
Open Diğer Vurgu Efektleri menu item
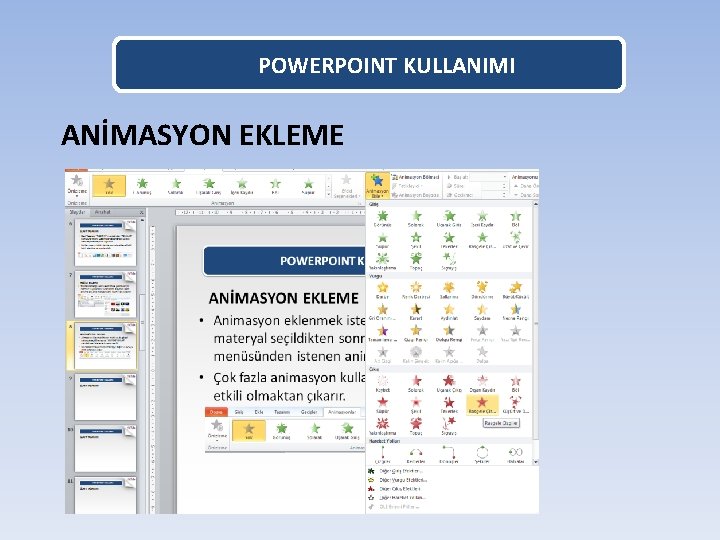398,480
